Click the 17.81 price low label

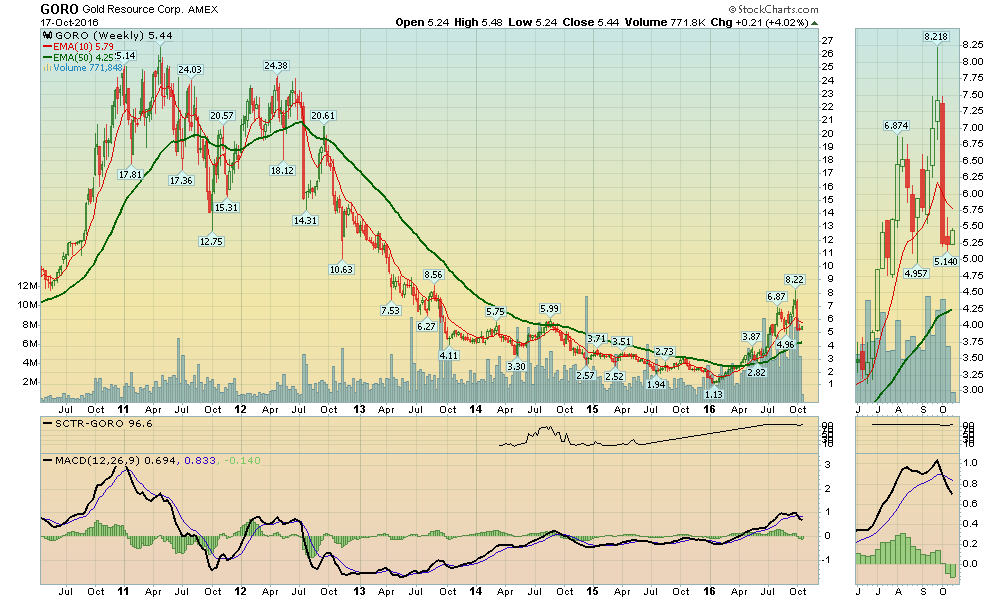130,175
